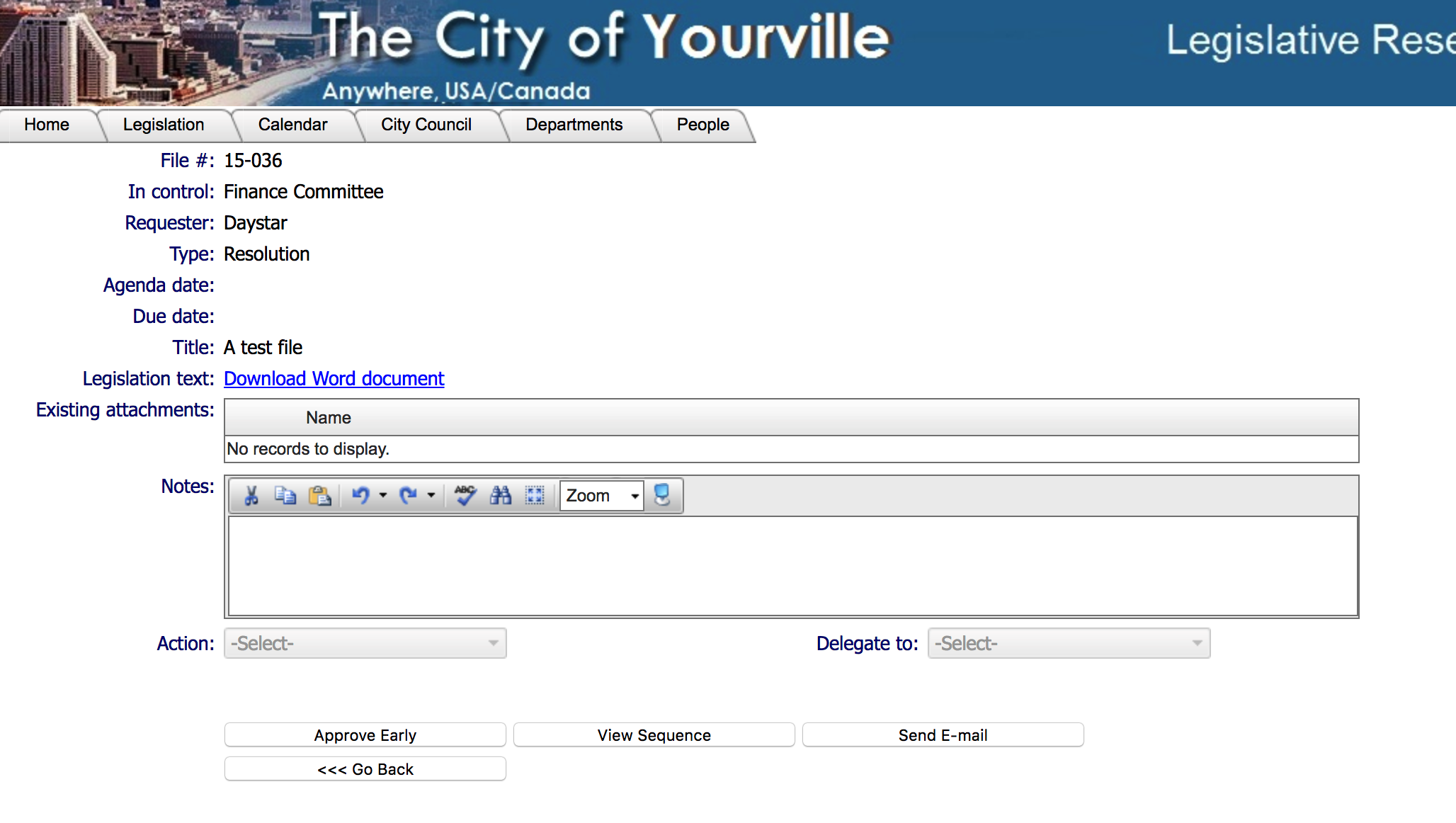Navigate to the Legislation tab
This screenshot has height=823, width=1456.
pyautogui.click(x=162, y=125)
